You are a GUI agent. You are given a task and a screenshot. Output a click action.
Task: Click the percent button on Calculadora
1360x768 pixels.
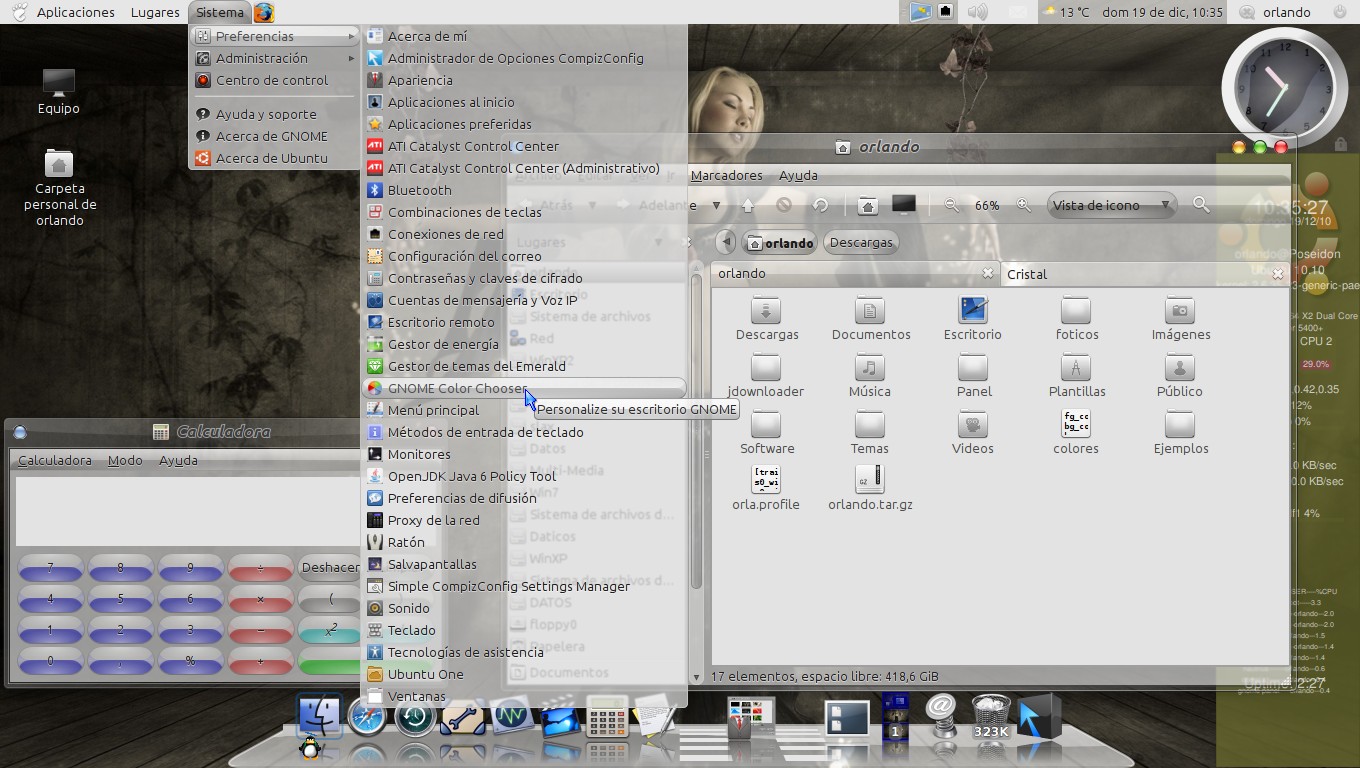tap(190, 661)
